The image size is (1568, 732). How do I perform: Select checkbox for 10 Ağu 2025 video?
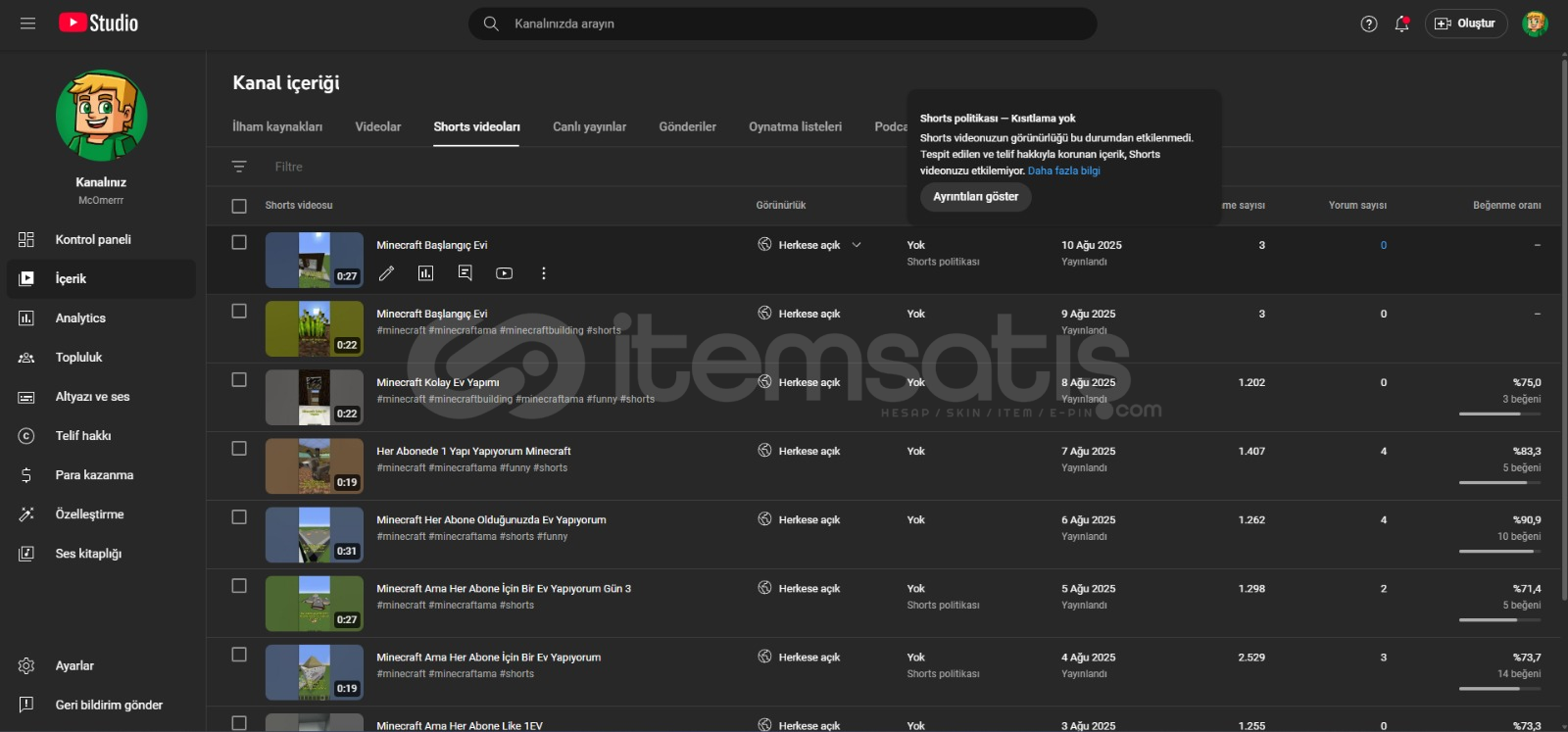click(239, 242)
